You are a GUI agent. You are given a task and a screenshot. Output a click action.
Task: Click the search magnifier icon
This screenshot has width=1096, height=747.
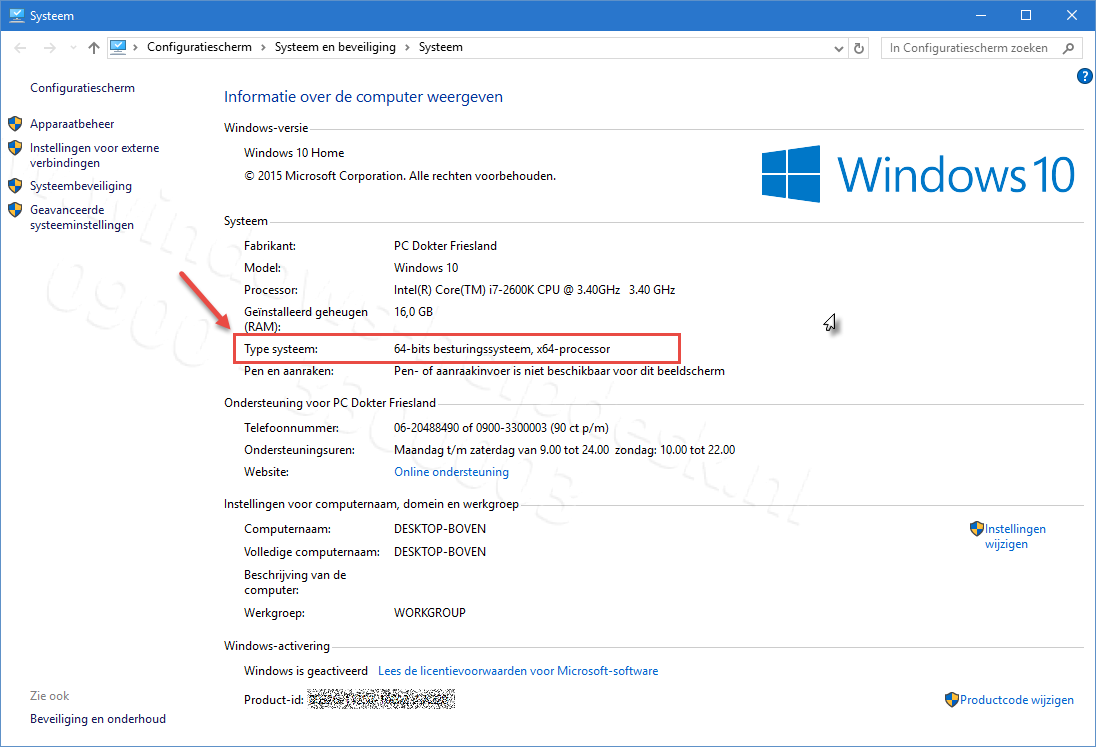tap(1068, 48)
